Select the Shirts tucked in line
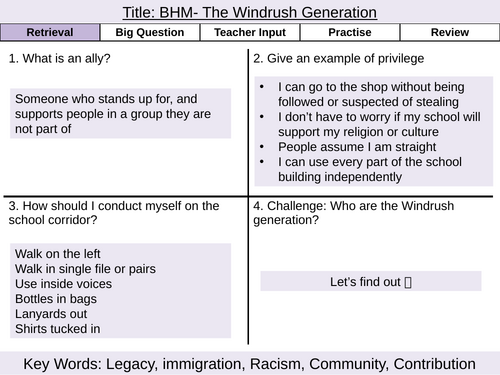Screen dimensions: 500x375 (x=57, y=329)
